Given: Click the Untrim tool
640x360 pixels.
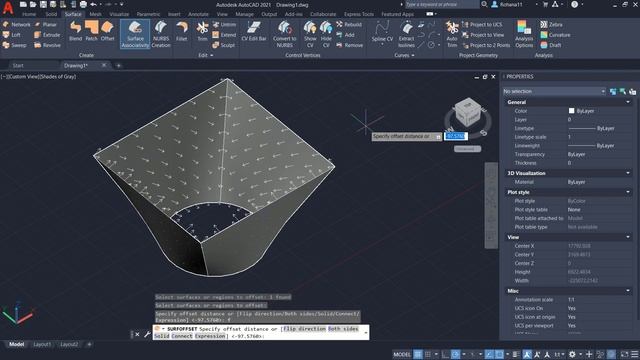Looking at the screenshot, I should [224, 24].
